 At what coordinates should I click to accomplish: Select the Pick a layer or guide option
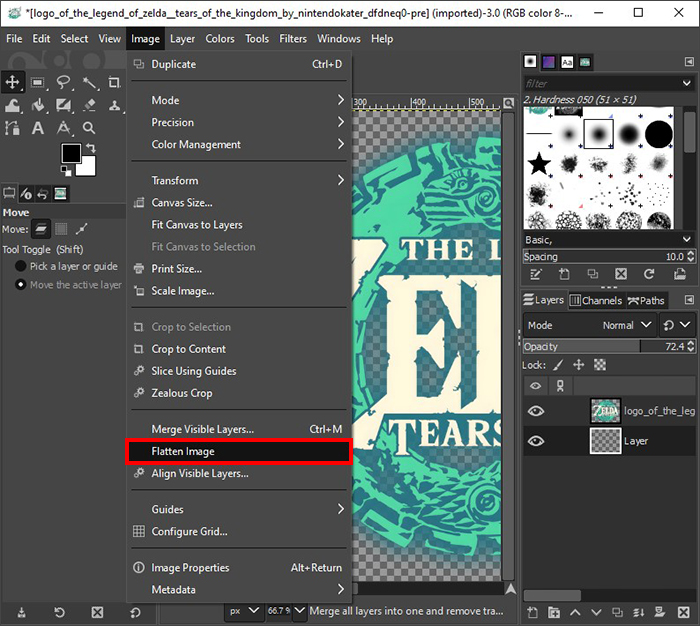[21, 266]
